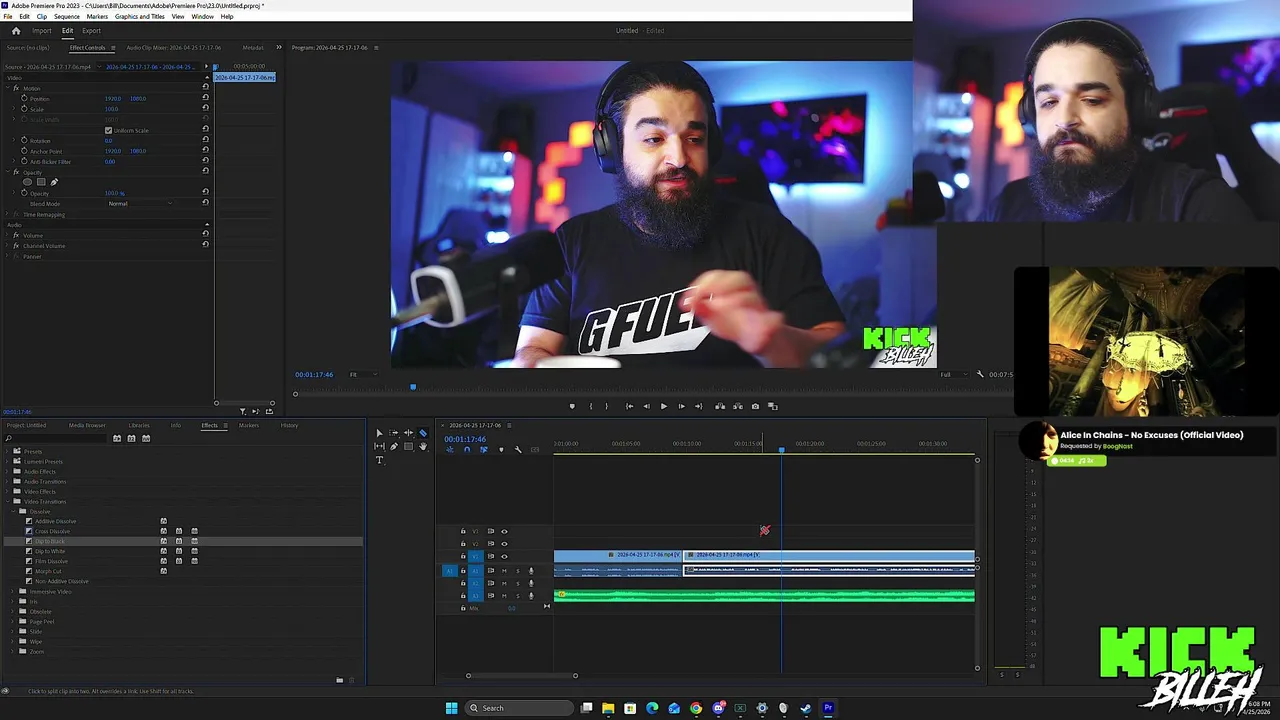Click New Custom Bin icon in Effects panel
1280x720 pixels.
[339, 680]
